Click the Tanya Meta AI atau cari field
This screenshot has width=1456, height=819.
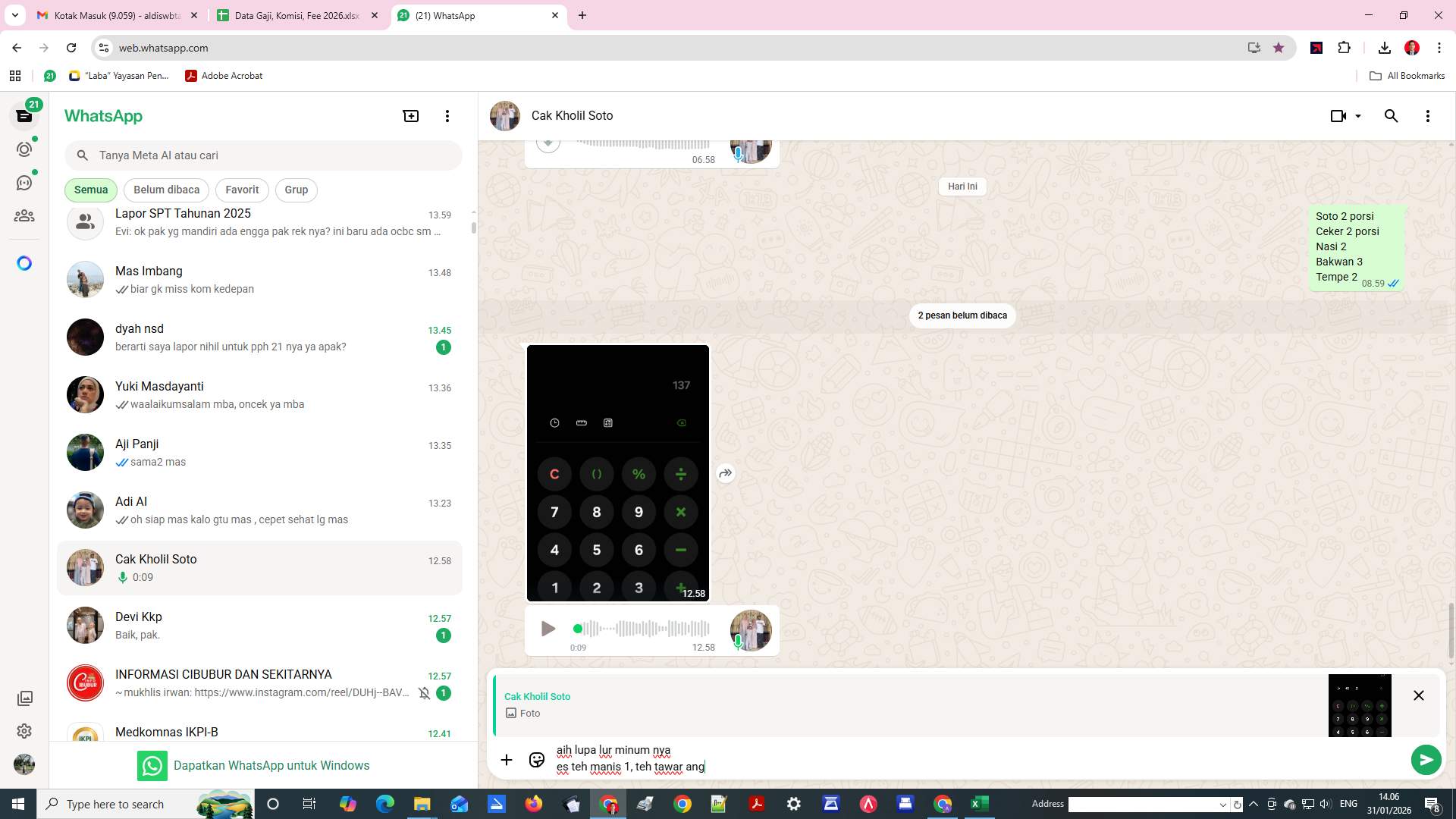[263, 155]
